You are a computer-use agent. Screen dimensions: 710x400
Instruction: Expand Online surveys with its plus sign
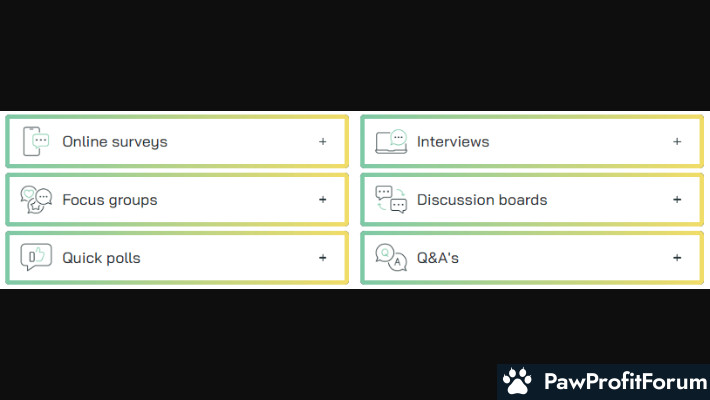(x=322, y=141)
